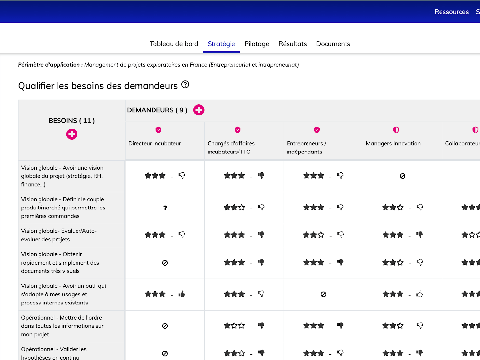480x360 pixels.
Task: Set star rating in Obtenir documents row, Managers innovation
Action: pos(393,262)
